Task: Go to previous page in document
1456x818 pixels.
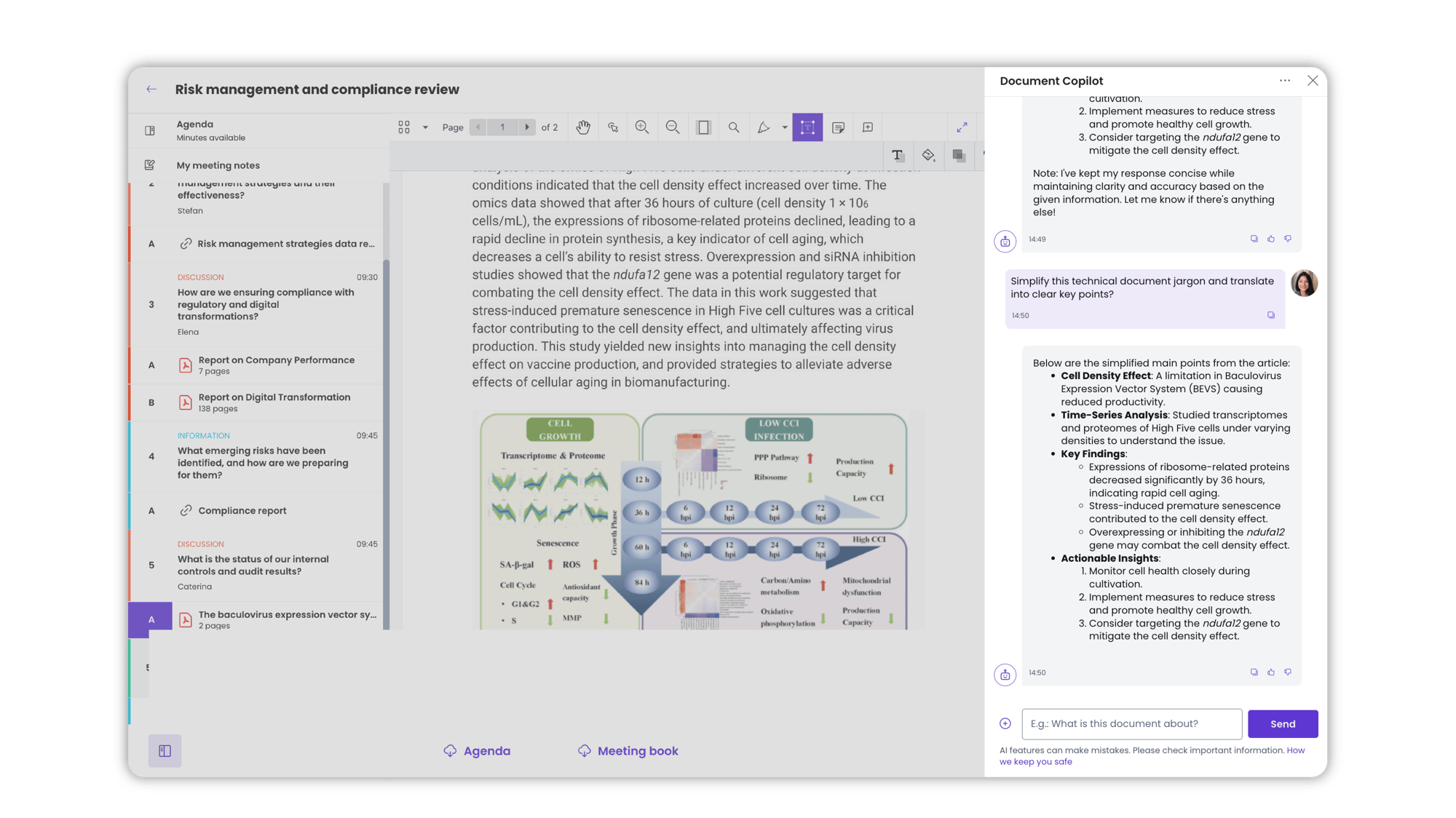Action: 478,127
